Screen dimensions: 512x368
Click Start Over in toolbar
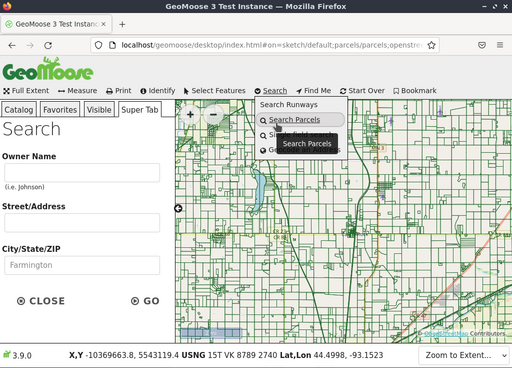click(362, 91)
